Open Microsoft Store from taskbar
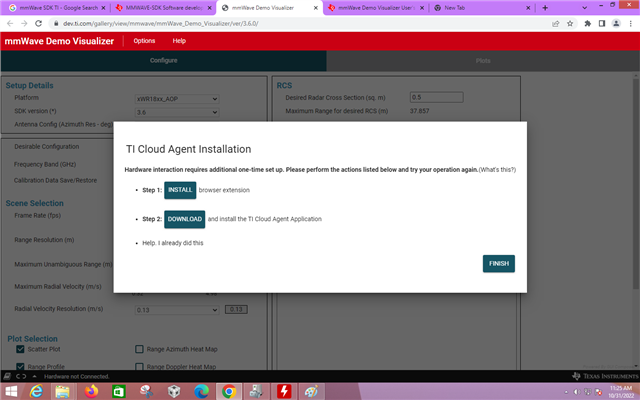 click(x=119, y=392)
